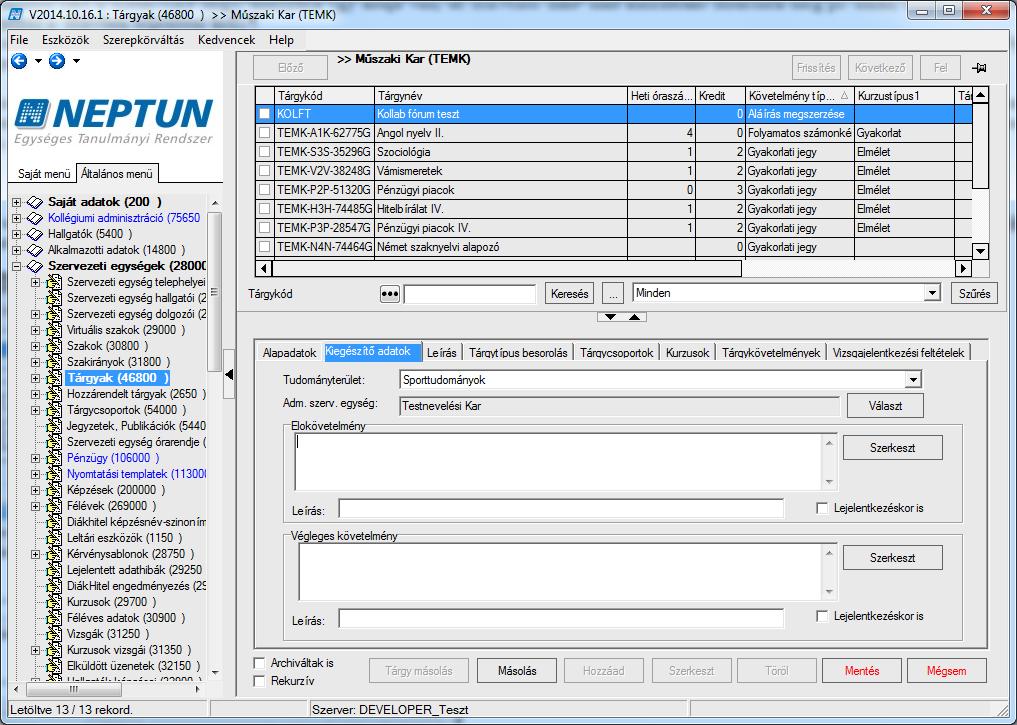This screenshot has height=725, width=1017.
Task: Toggle the Rekurzív checkbox
Action: click(259, 681)
